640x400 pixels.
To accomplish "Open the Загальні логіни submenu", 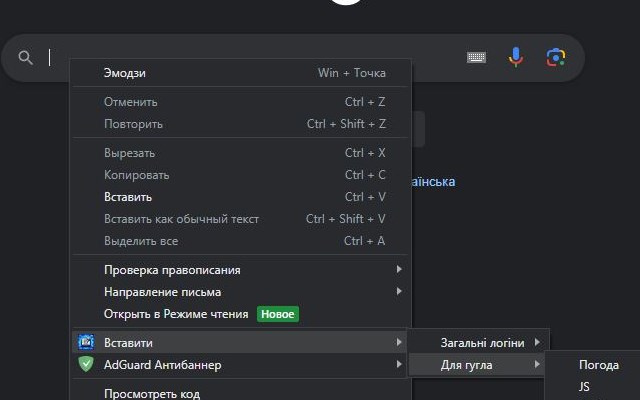I will [484, 343].
